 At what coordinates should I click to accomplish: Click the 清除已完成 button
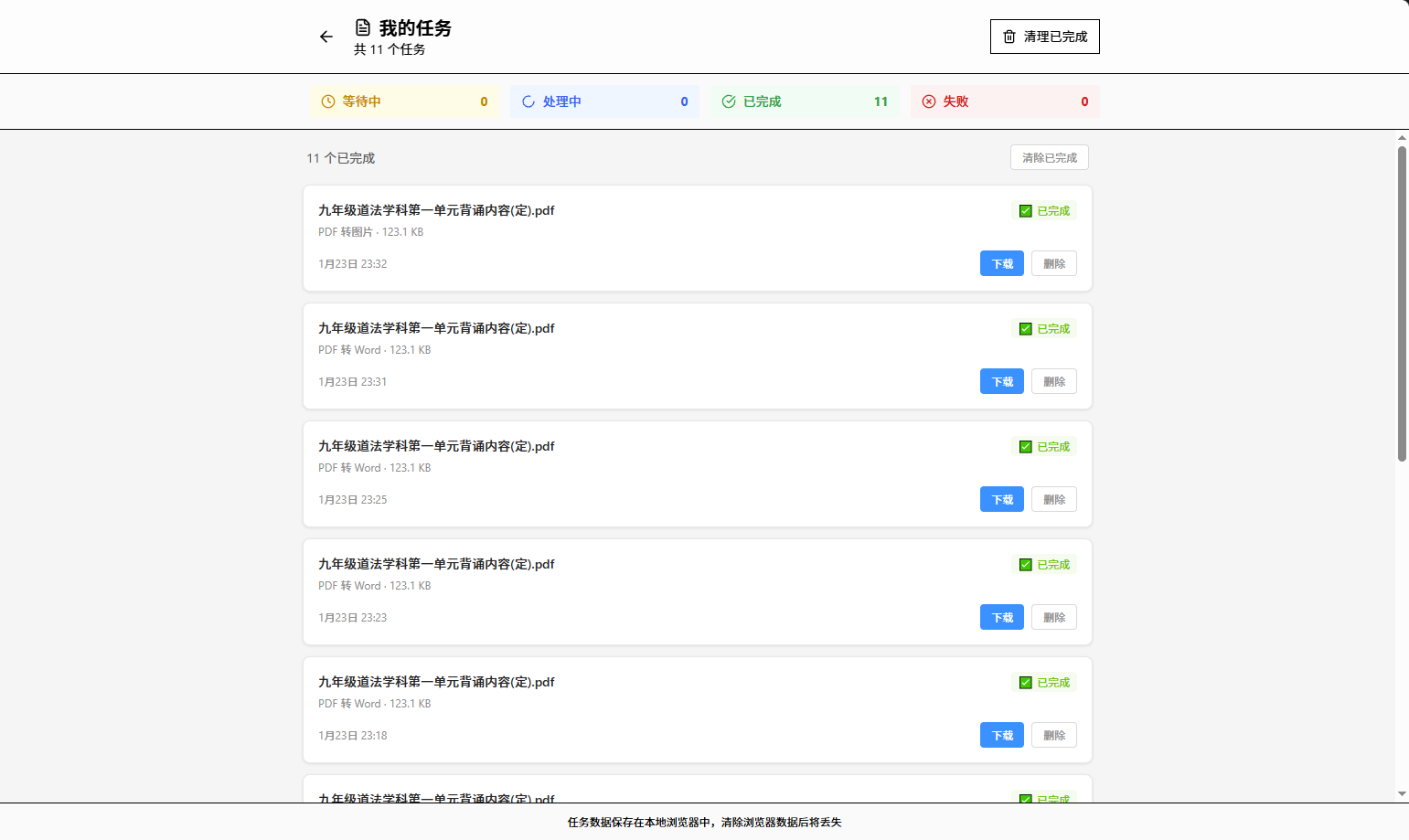point(1049,158)
